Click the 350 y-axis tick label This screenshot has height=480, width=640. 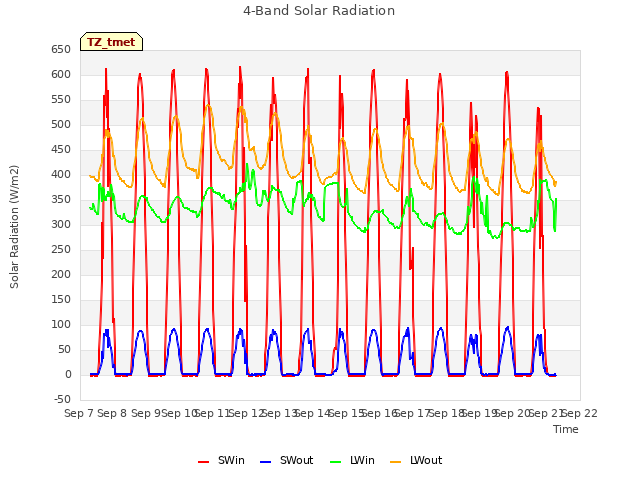[x=61, y=200]
